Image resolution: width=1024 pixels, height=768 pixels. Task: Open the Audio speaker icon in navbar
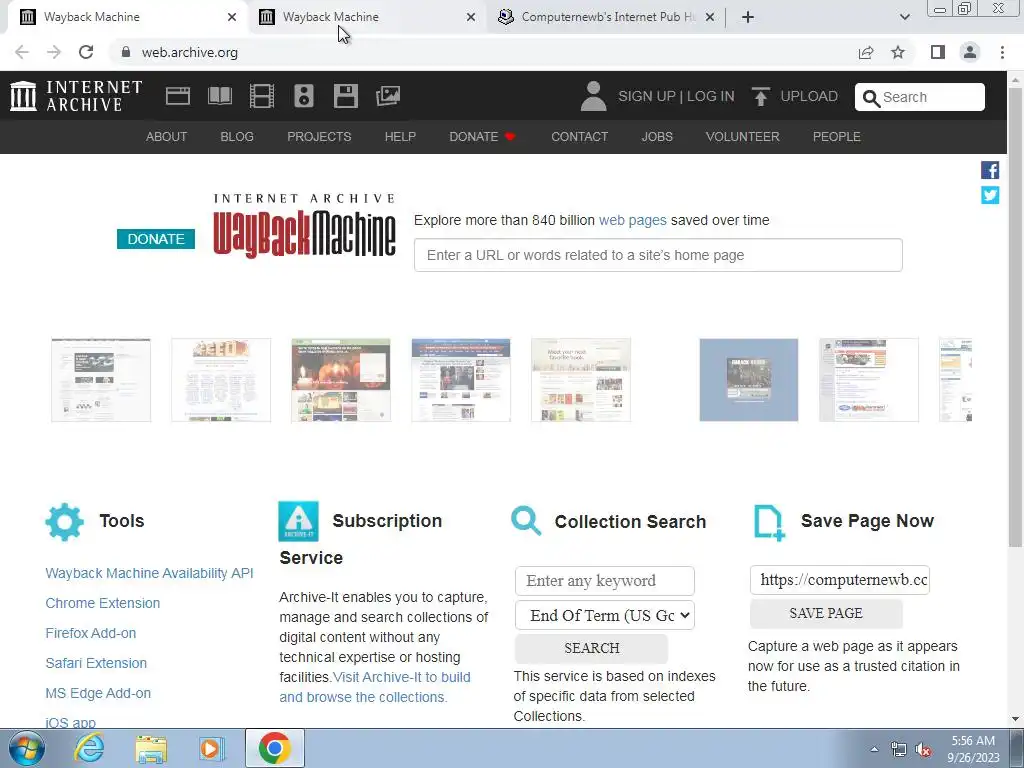(304, 96)
